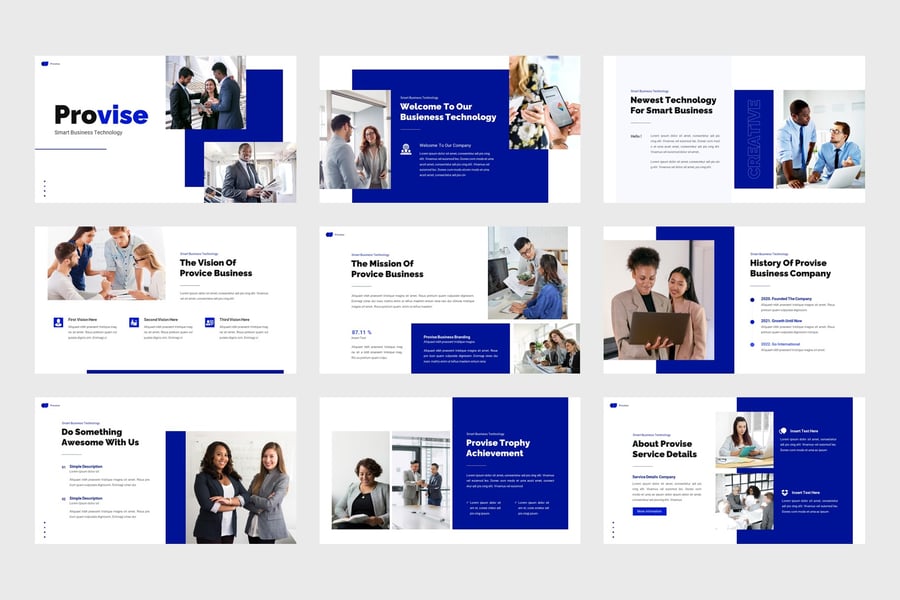
Task: Click the Provise logo on the Mission slide
Action: click(329, 234)
